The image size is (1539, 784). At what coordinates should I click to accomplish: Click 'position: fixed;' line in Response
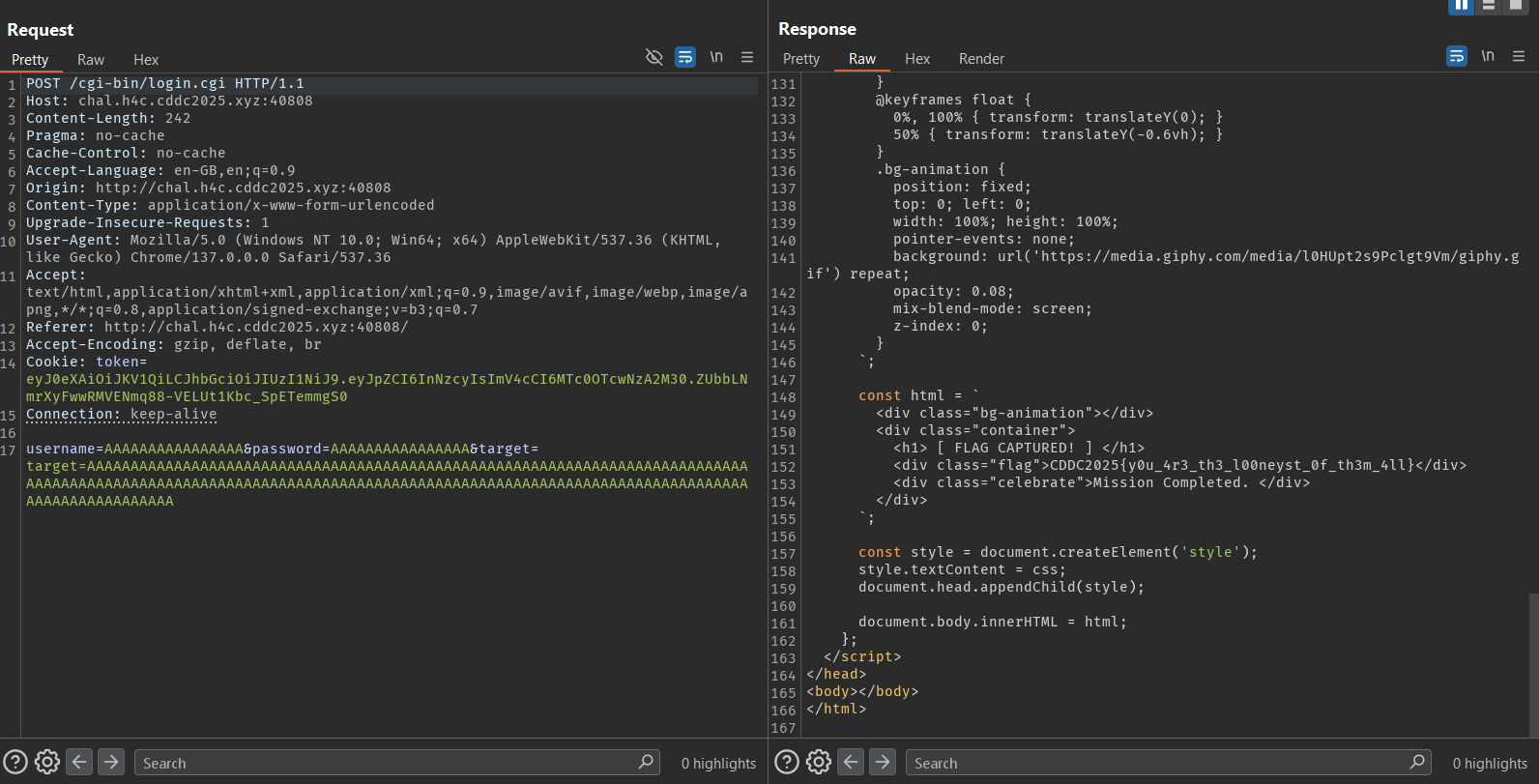click(x=962, y=187)
